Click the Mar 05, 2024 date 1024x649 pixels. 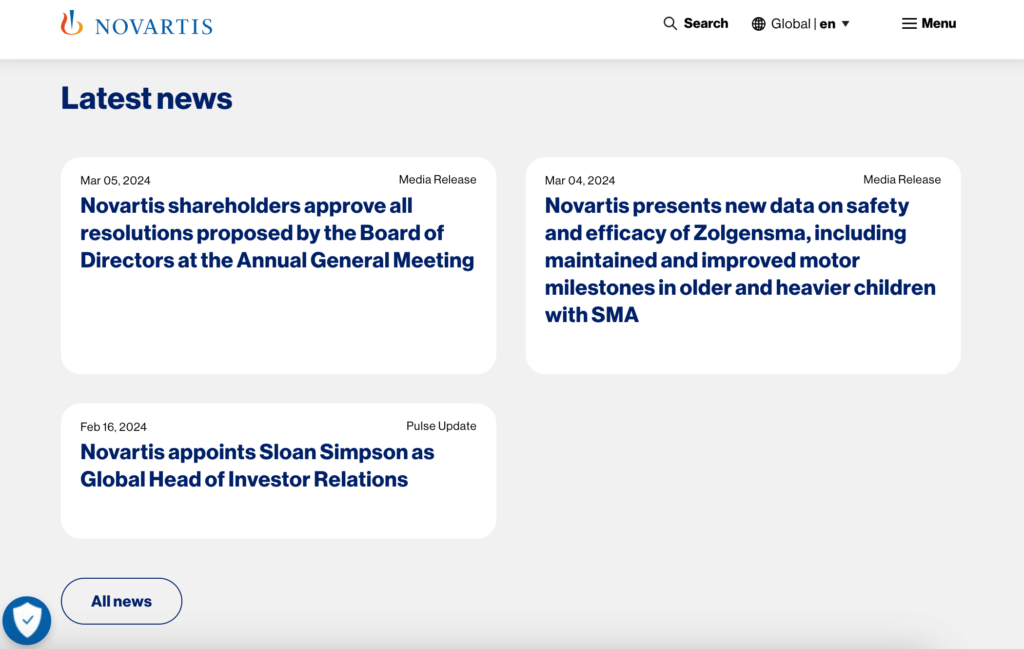pyautogui.click(x=115, y=181)
